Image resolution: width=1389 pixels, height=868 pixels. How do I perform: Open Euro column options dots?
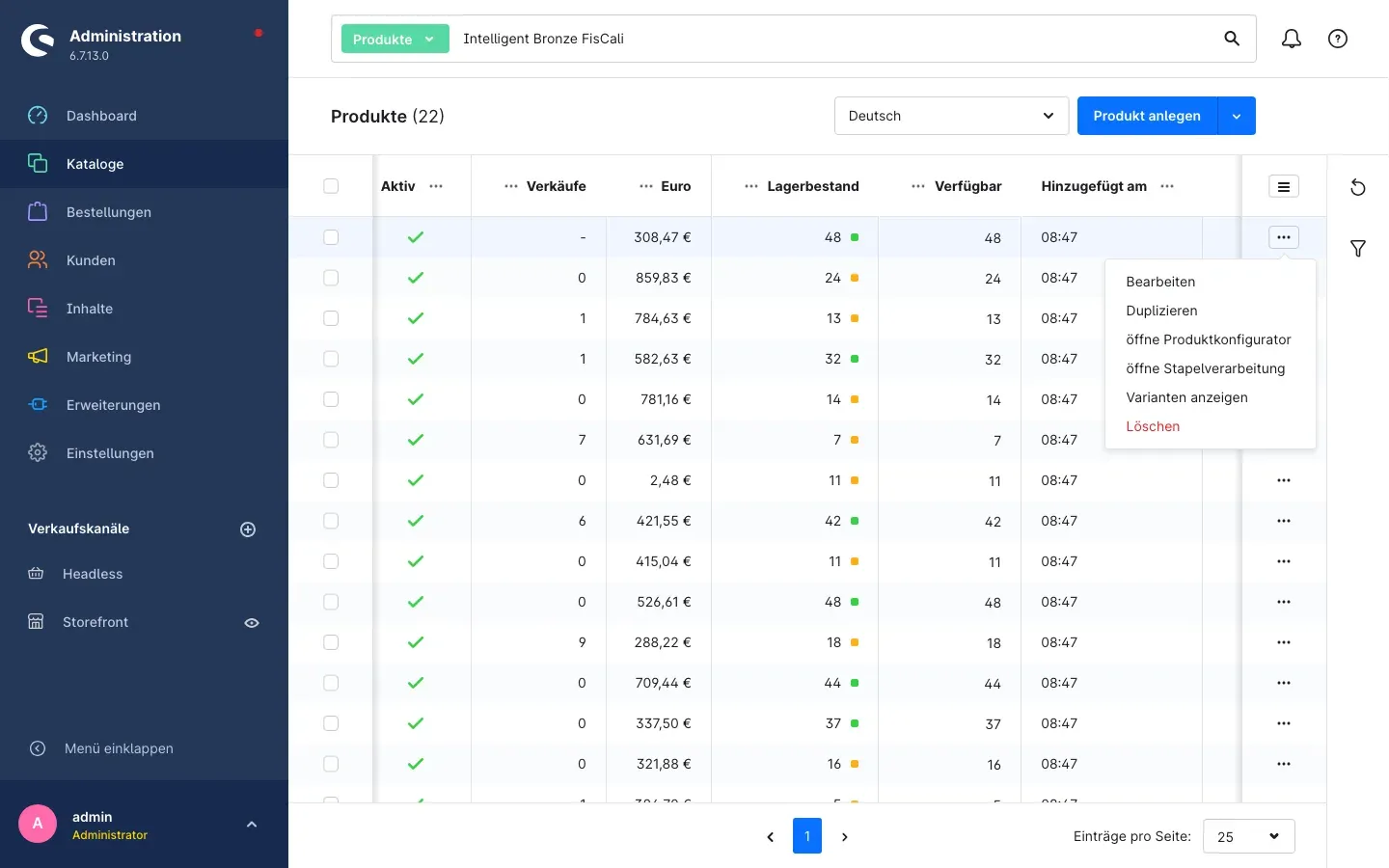pos(646,186)
